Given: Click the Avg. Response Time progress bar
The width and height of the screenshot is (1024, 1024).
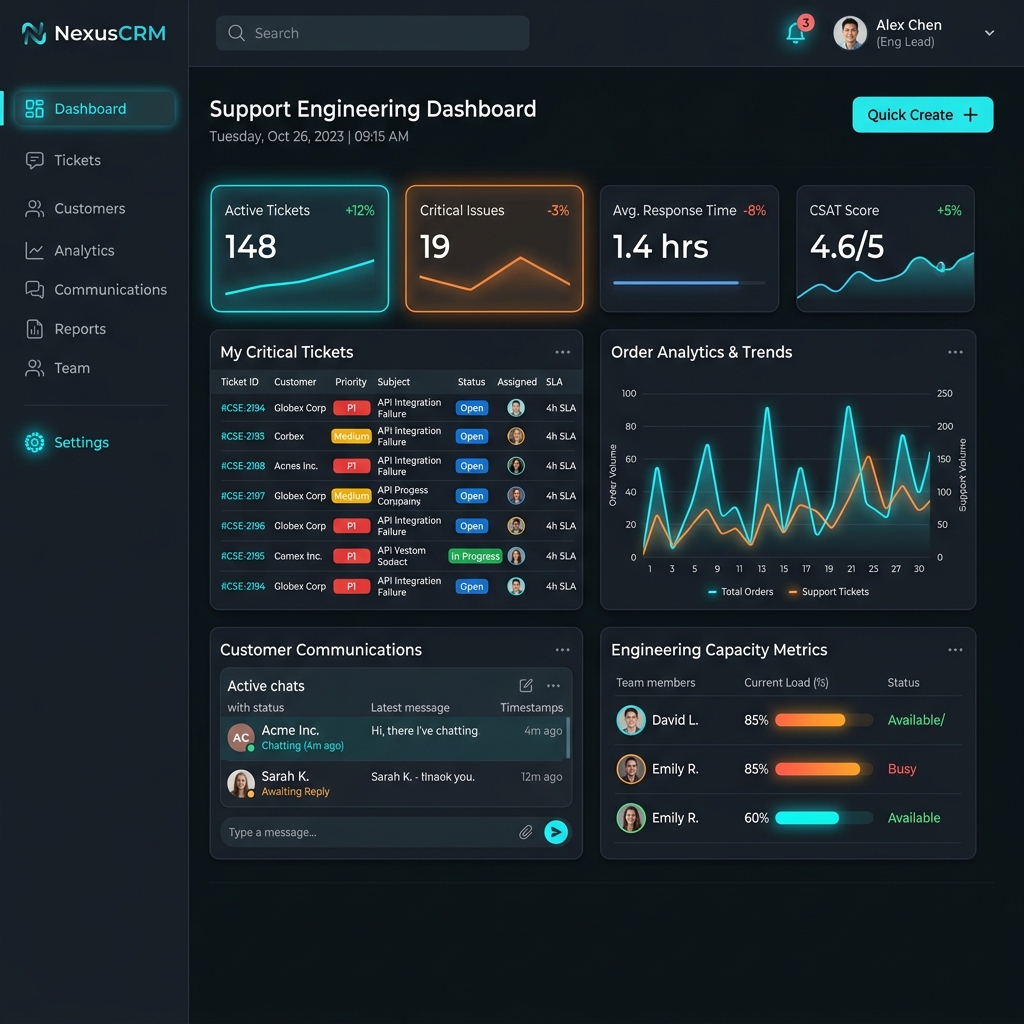Looking at the screenshot, I should pyautogui.click(x=689, y=283).
